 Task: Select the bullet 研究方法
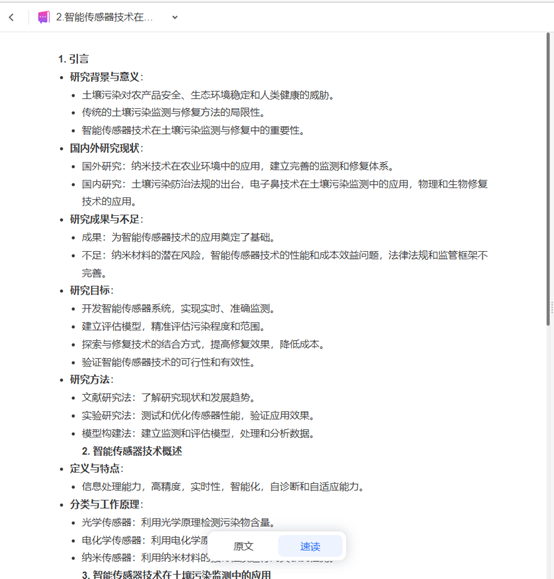92,380
